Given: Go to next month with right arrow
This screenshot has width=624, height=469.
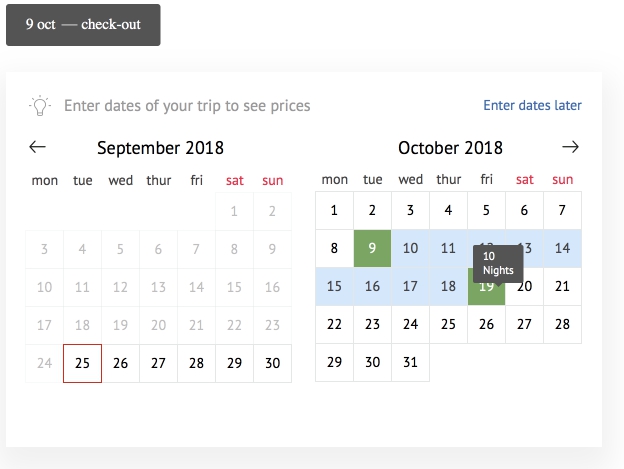Looking at the screenshot, I should [570, 147].
